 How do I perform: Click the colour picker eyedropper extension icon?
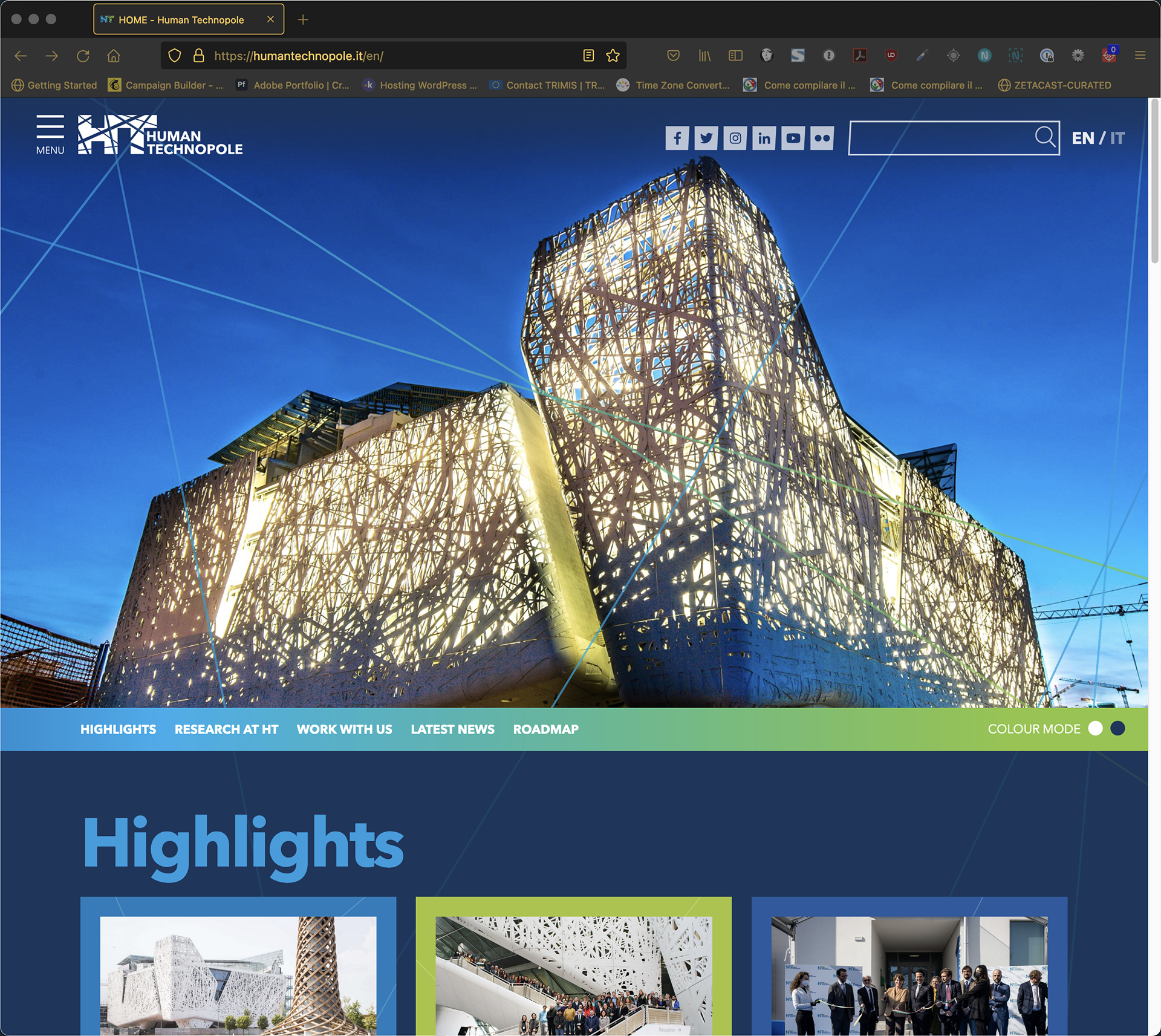[922, 56]
